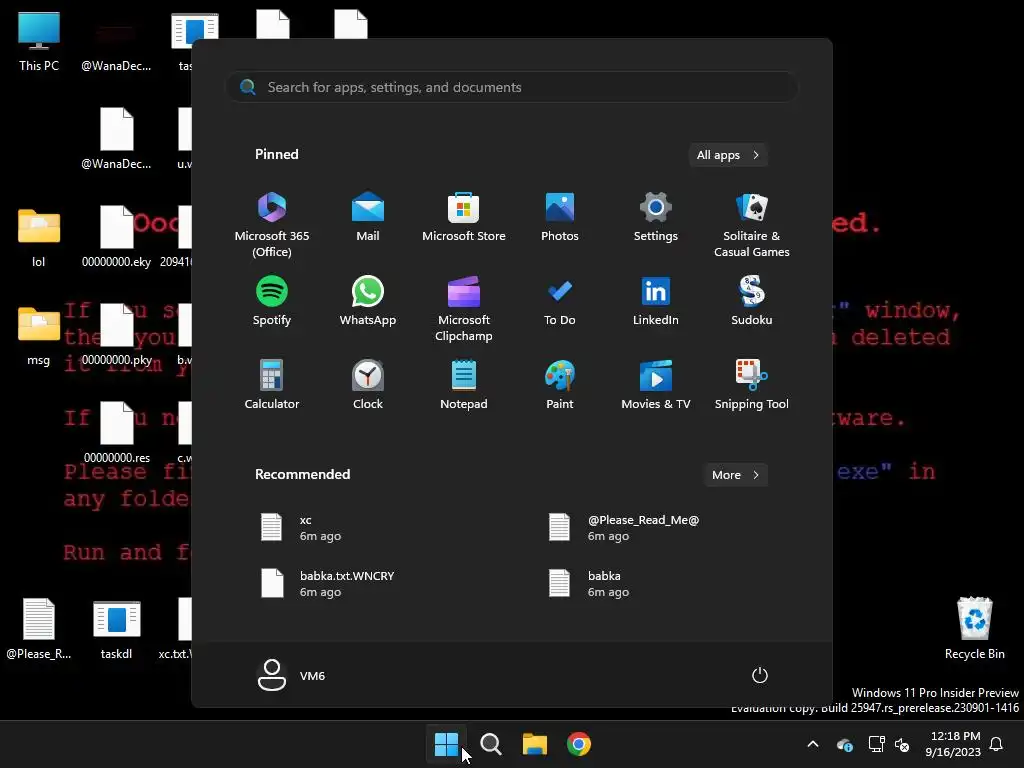
Task: Open the VM6 user account menu
Action: [x=291, y=675]
